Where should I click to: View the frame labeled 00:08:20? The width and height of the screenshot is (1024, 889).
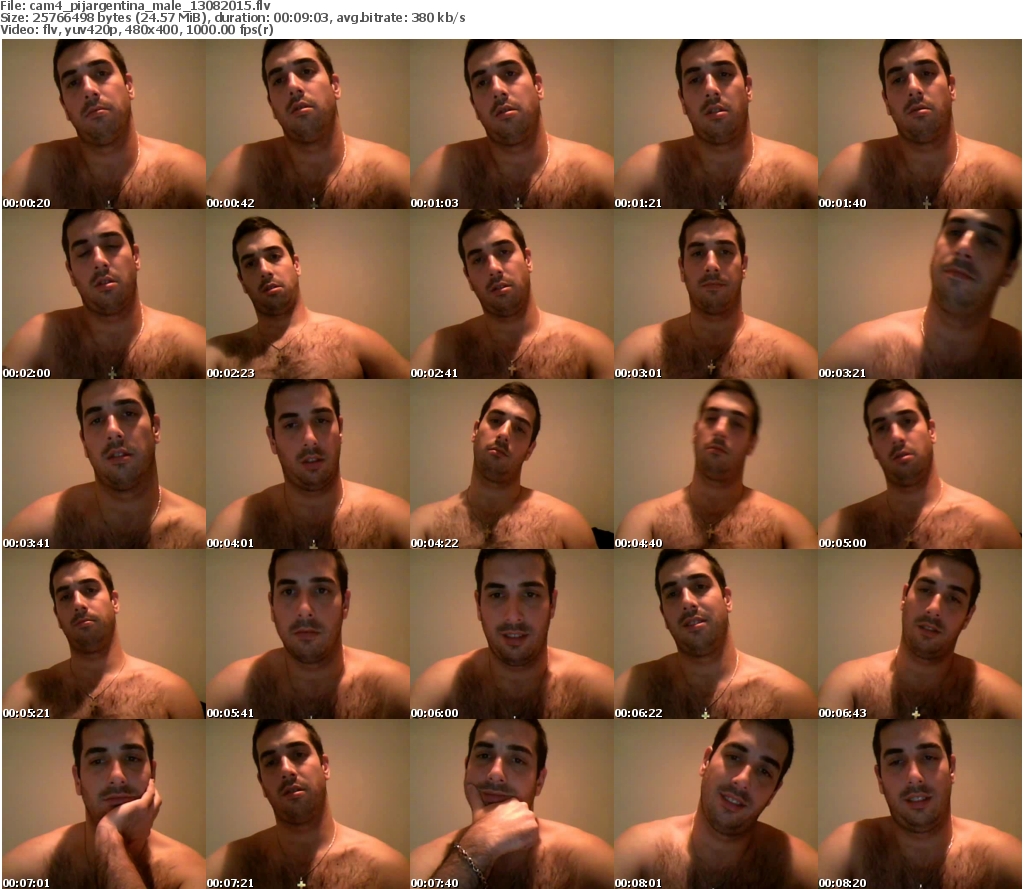pos(920,804)
